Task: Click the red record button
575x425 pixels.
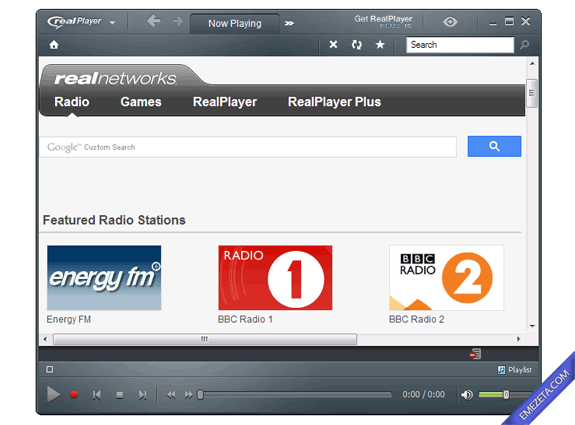Action: point(74,395)
